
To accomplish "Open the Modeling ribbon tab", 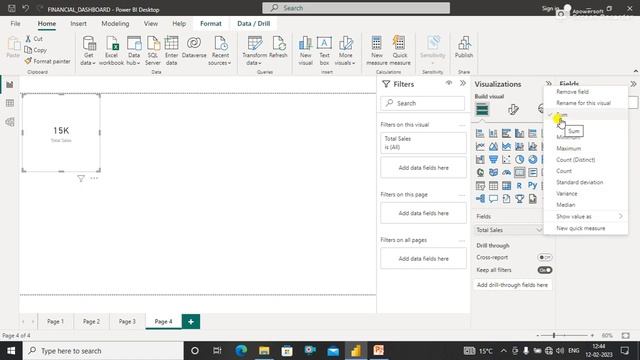I will (x=115, y=24).
